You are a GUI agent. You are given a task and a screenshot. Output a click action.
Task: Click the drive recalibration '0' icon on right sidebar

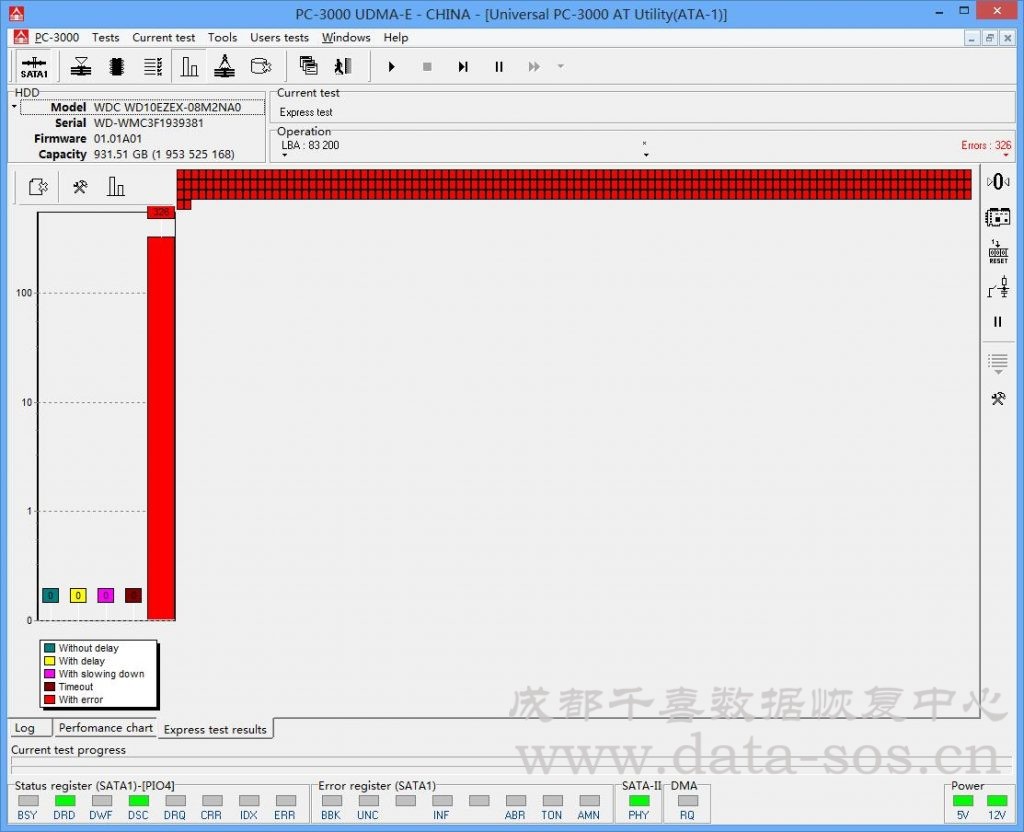[x=997, y=182]
